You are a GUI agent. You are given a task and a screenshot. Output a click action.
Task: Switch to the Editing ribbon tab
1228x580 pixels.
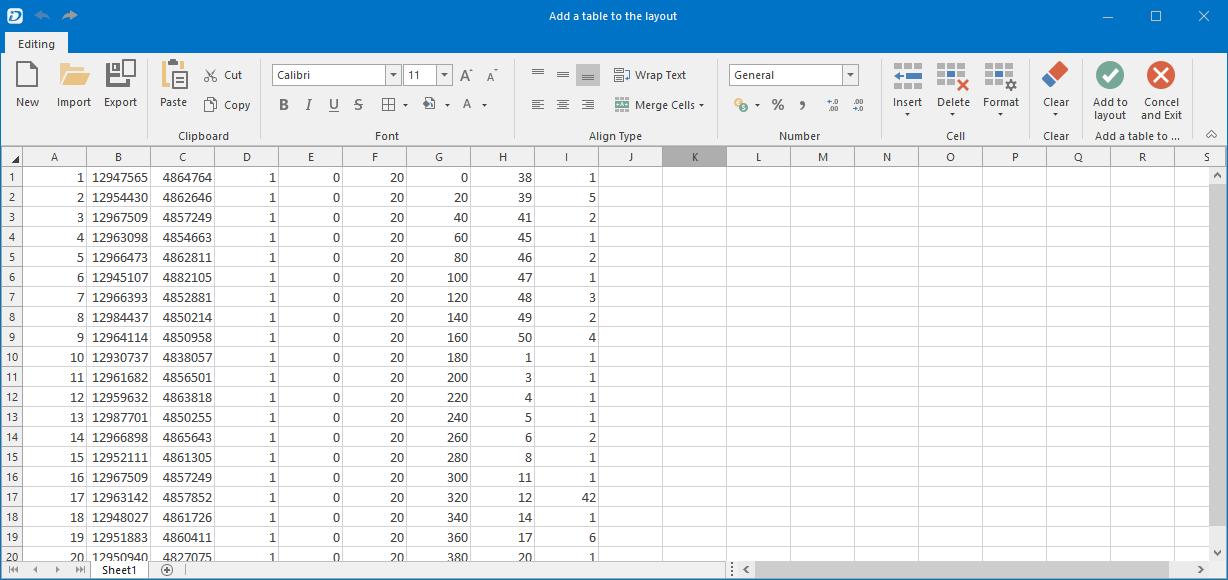click(x=36, y=44)
